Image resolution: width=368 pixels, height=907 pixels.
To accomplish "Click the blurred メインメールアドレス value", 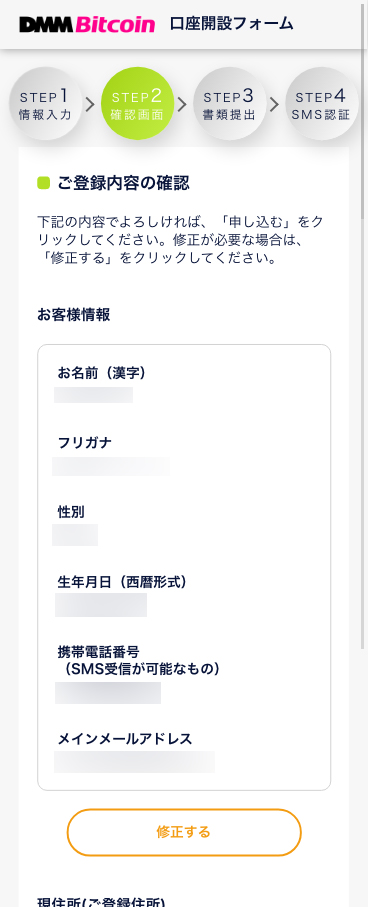I will (x=134, y=762).
